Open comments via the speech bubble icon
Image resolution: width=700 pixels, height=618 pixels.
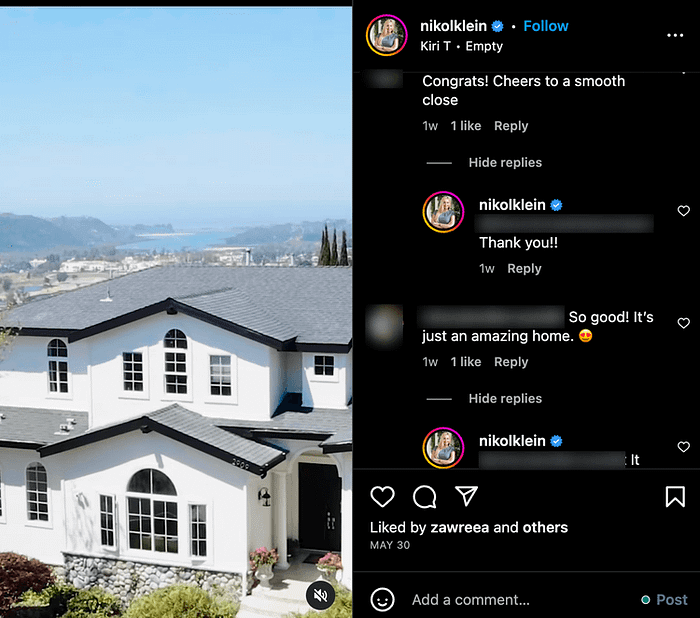click(x=424, y=496)
